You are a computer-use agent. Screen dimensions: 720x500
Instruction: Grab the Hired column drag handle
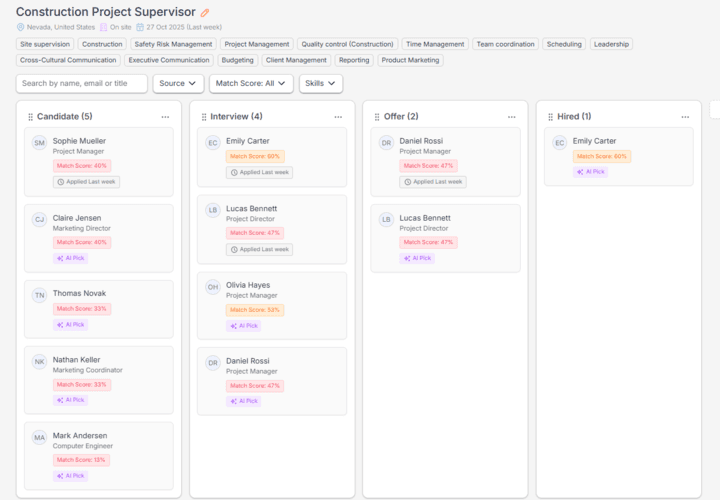pyautogui.click(x=551, y=117)
